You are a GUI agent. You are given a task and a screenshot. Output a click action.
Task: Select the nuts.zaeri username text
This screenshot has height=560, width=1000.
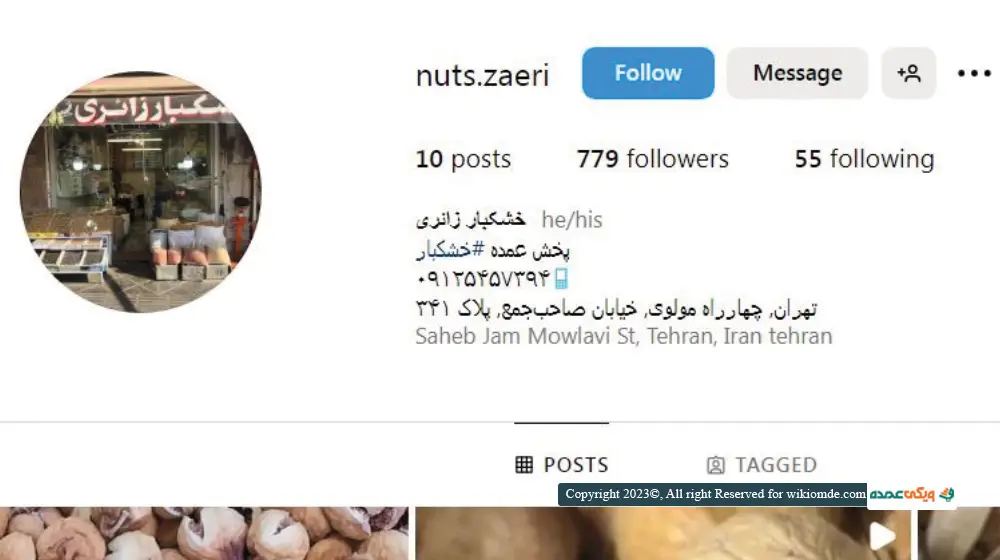(482, 75)
